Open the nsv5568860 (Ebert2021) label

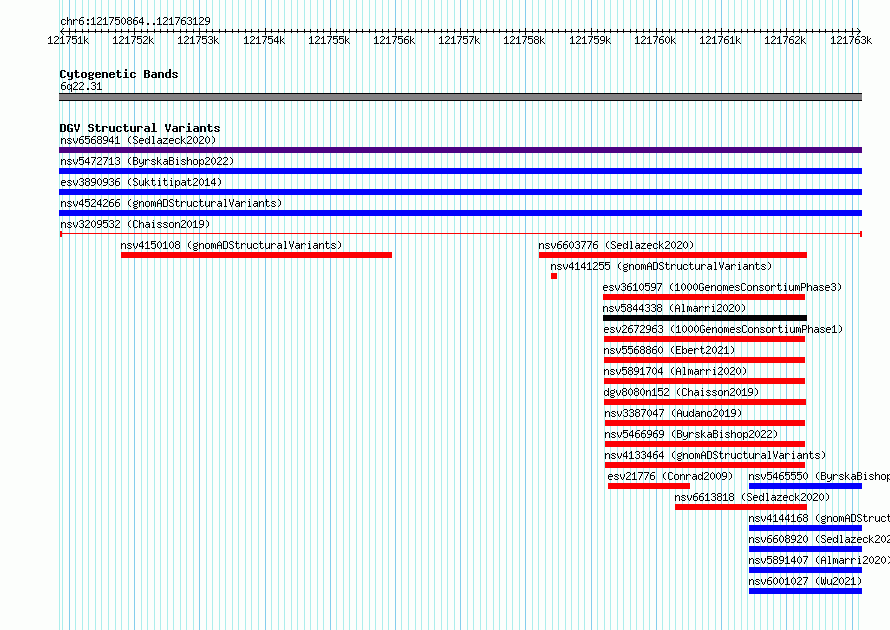point(669,350)
